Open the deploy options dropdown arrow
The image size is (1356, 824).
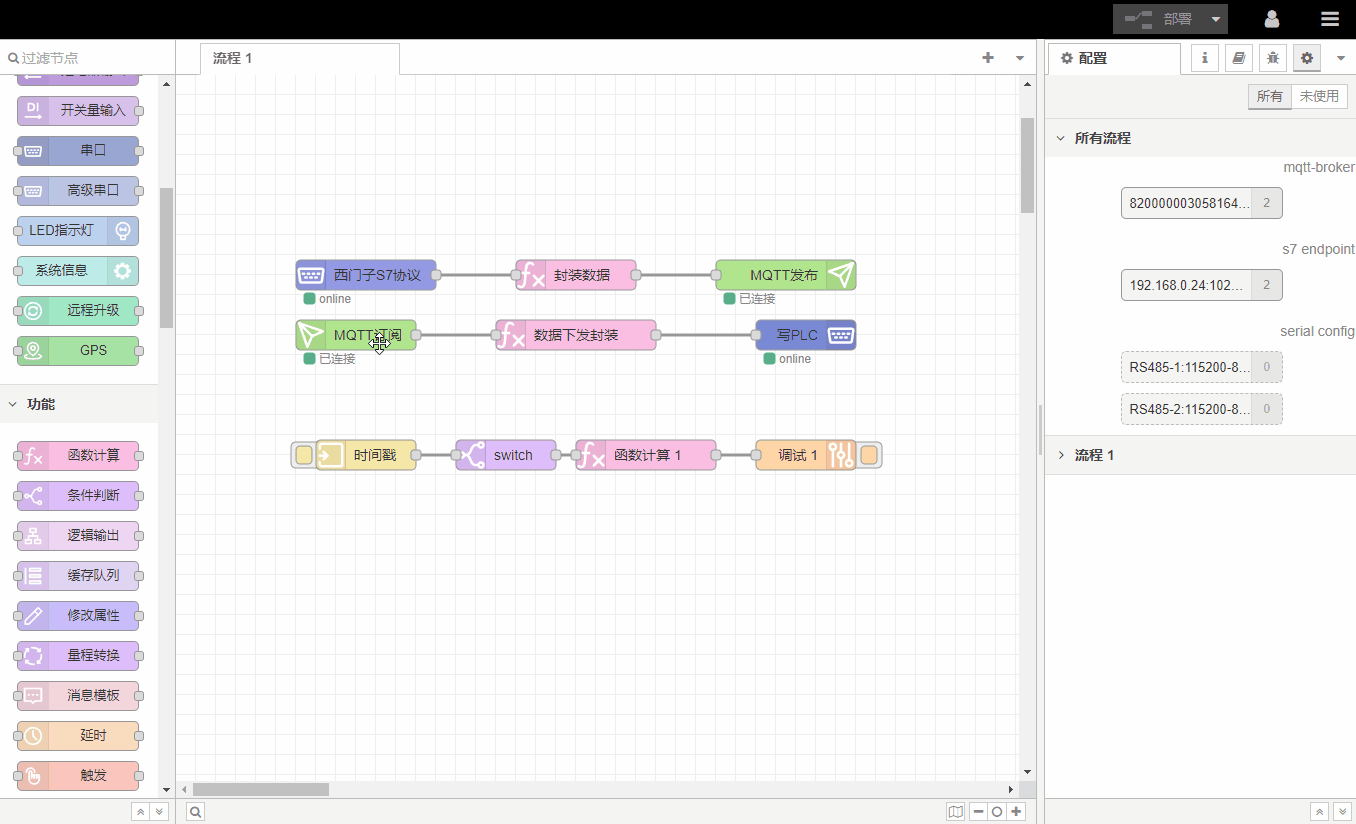(1215, 19)
